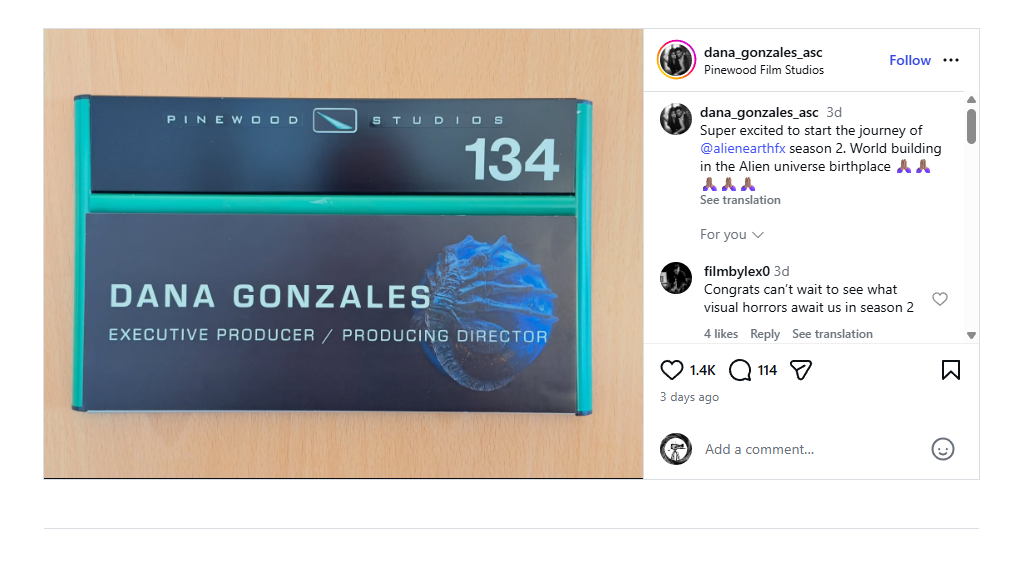View dana_gonzales_asc story profile picture in header

[676, 59]
